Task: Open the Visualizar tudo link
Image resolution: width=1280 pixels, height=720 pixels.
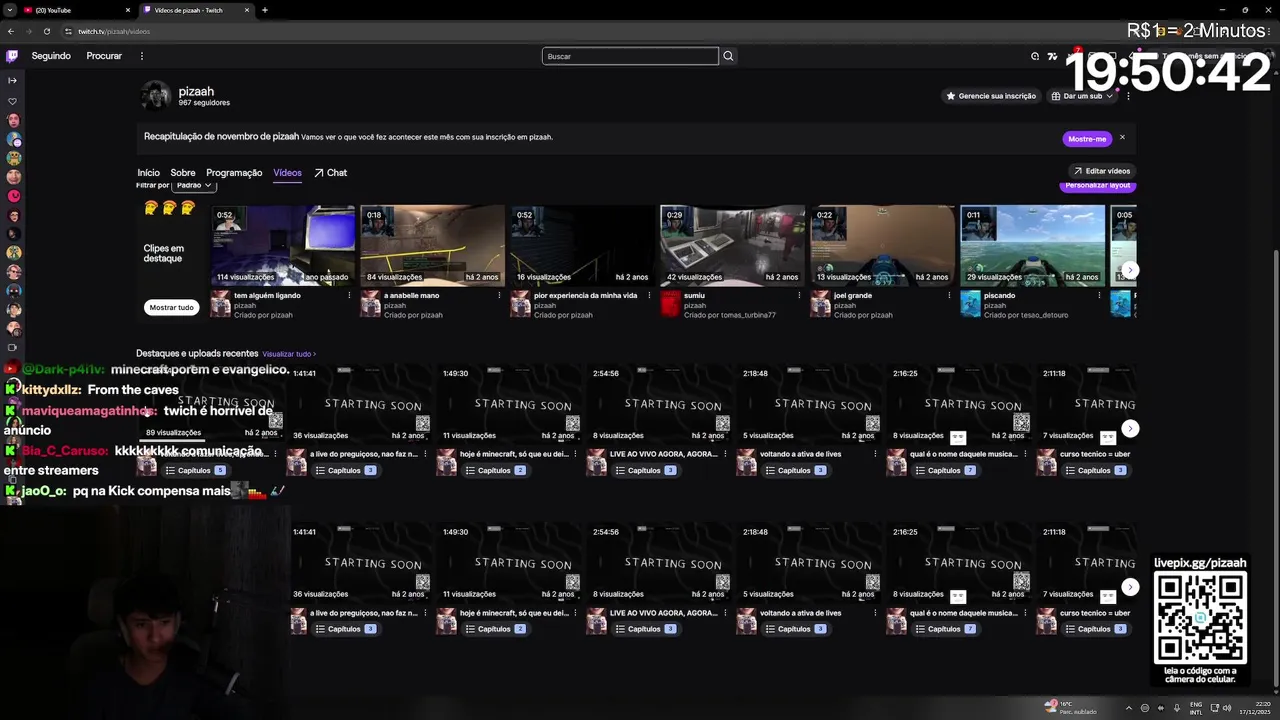Action: pos(288,354)
